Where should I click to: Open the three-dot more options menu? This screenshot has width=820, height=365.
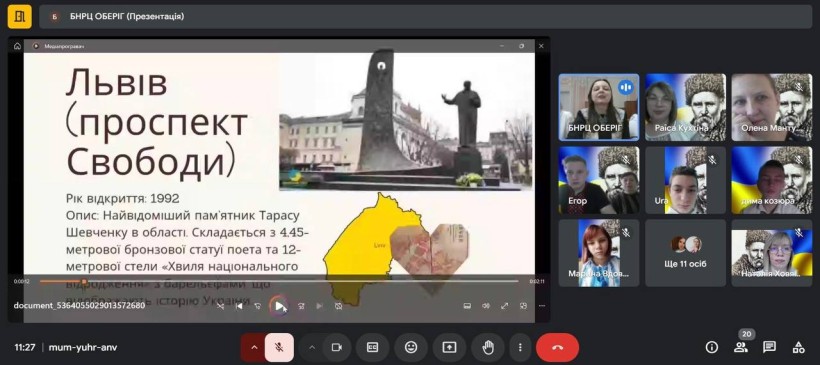(x=520, y=347)
